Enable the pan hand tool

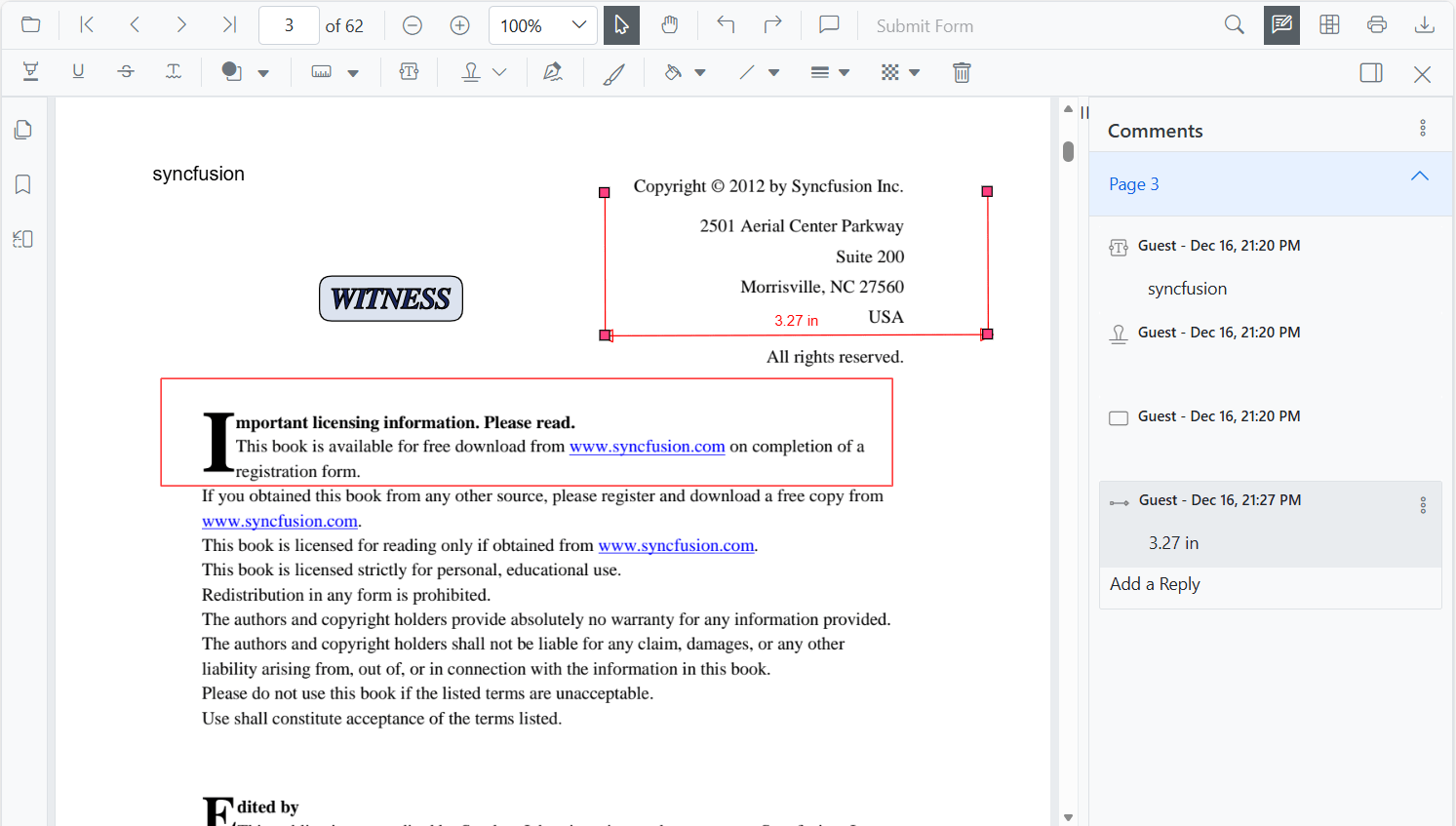click(x=669, y=25)
